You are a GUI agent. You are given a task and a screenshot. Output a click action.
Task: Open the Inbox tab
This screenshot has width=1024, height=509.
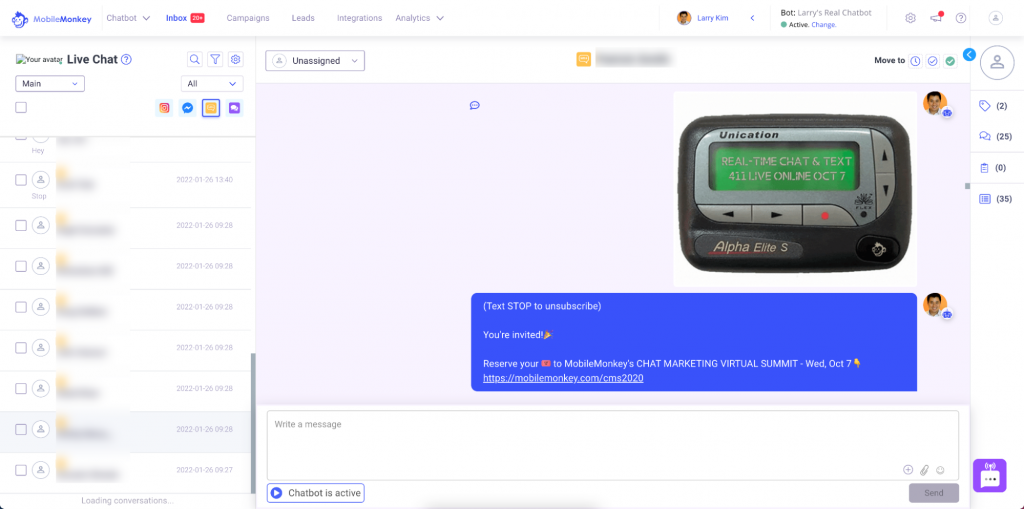(x=185, y=18)
